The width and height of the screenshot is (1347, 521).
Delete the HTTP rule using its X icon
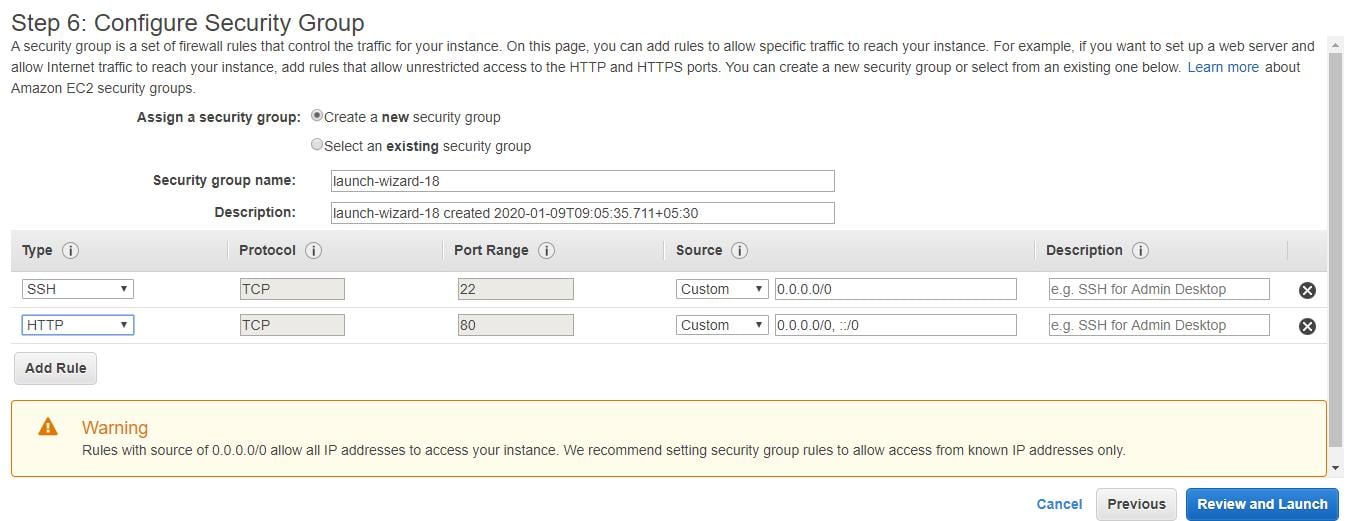click(x=1307, y=326)
